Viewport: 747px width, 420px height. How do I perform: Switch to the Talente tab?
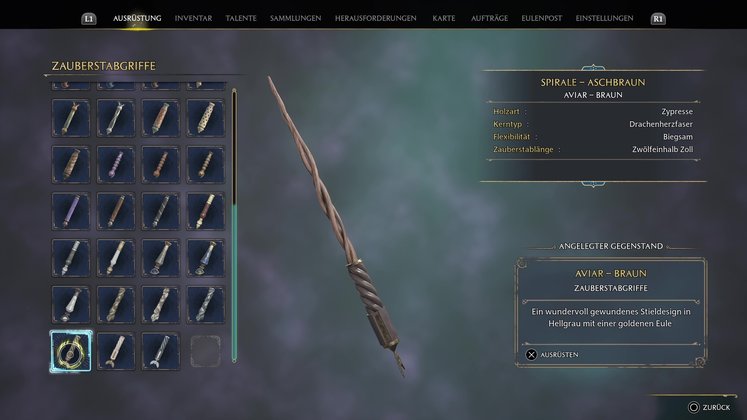tap(241, 18)
